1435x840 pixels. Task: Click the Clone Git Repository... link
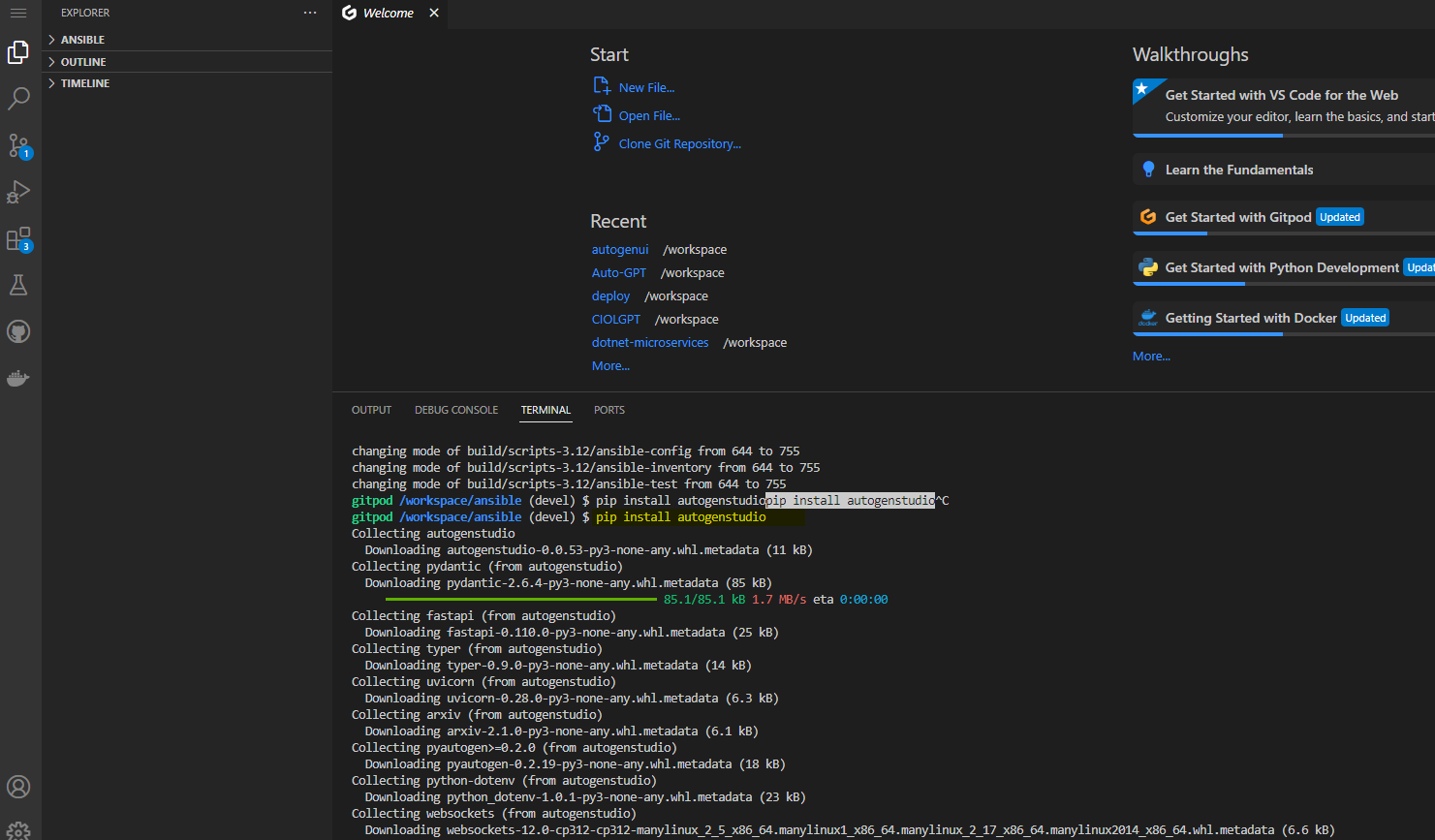679,143
